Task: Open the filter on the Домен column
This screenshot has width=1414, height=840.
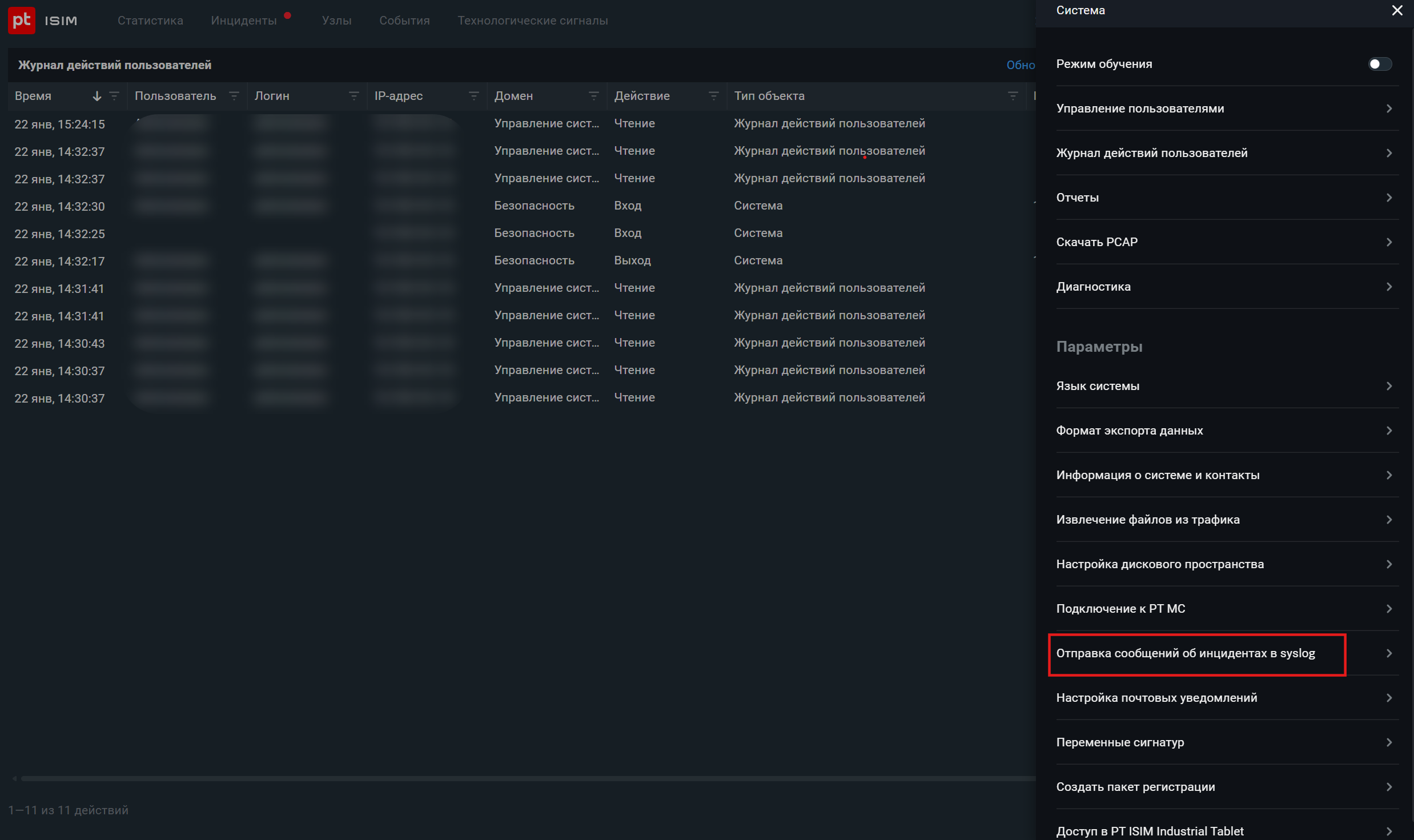Action: point(594,95)
